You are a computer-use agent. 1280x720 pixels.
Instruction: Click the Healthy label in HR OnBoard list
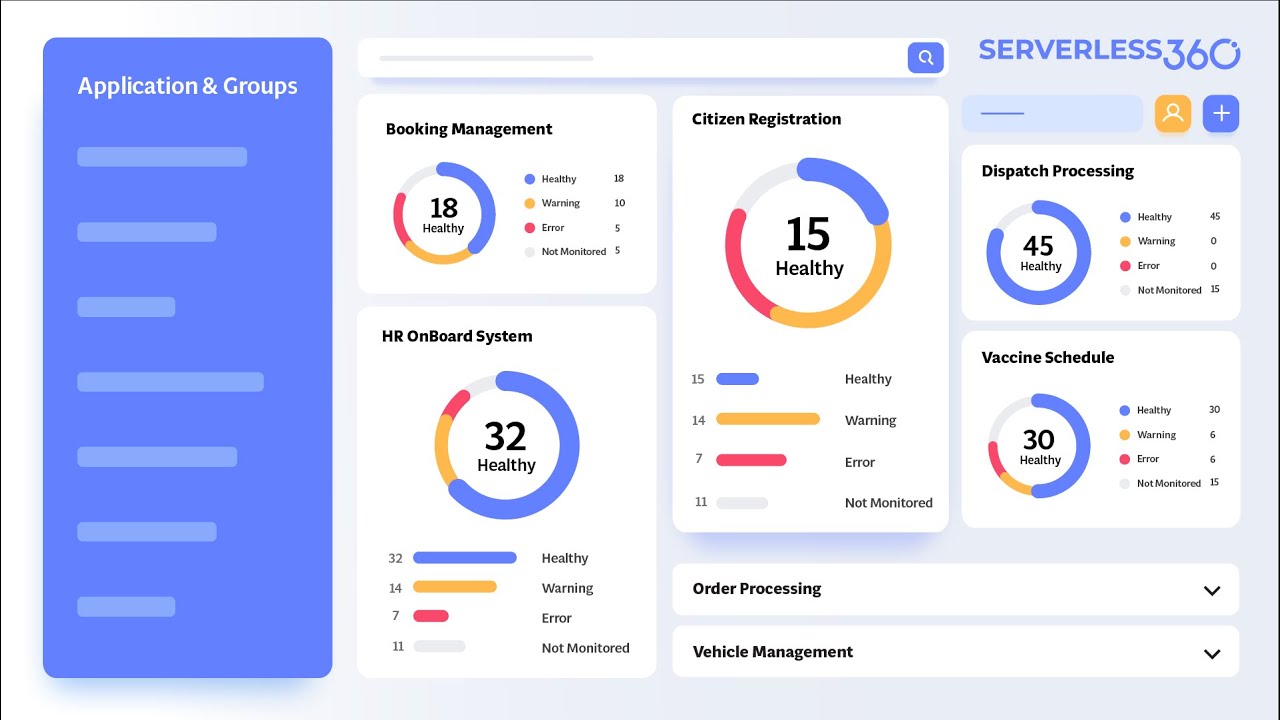point(565,558)
